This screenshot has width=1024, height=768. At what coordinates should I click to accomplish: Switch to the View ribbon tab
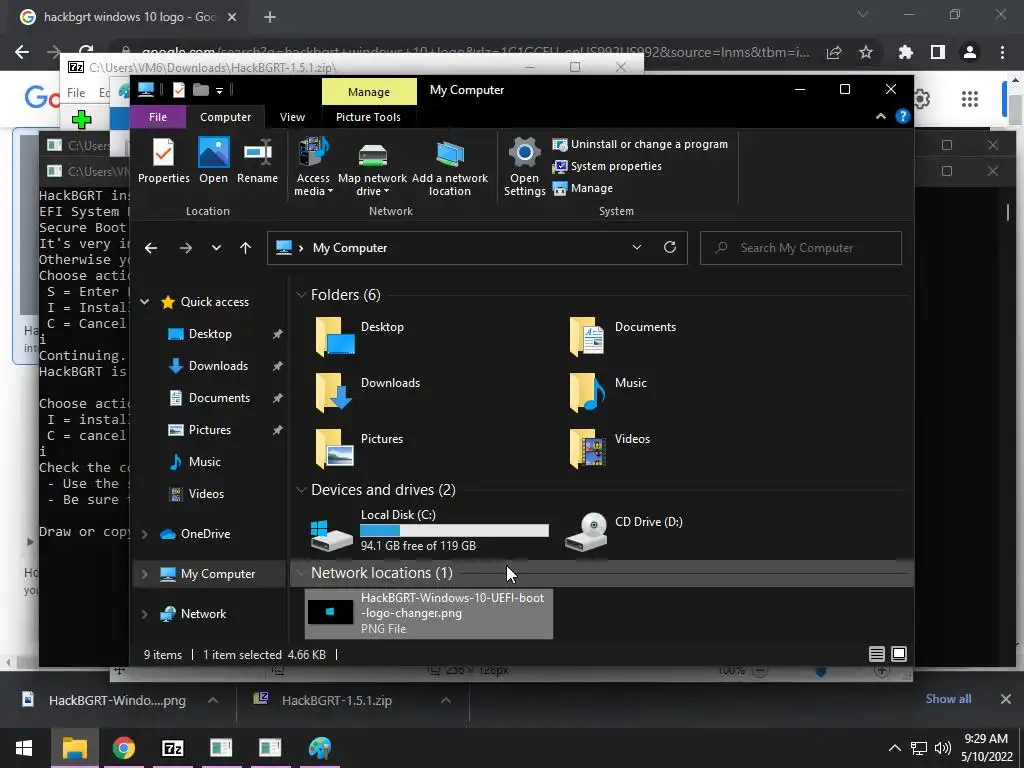pos(292,117)
